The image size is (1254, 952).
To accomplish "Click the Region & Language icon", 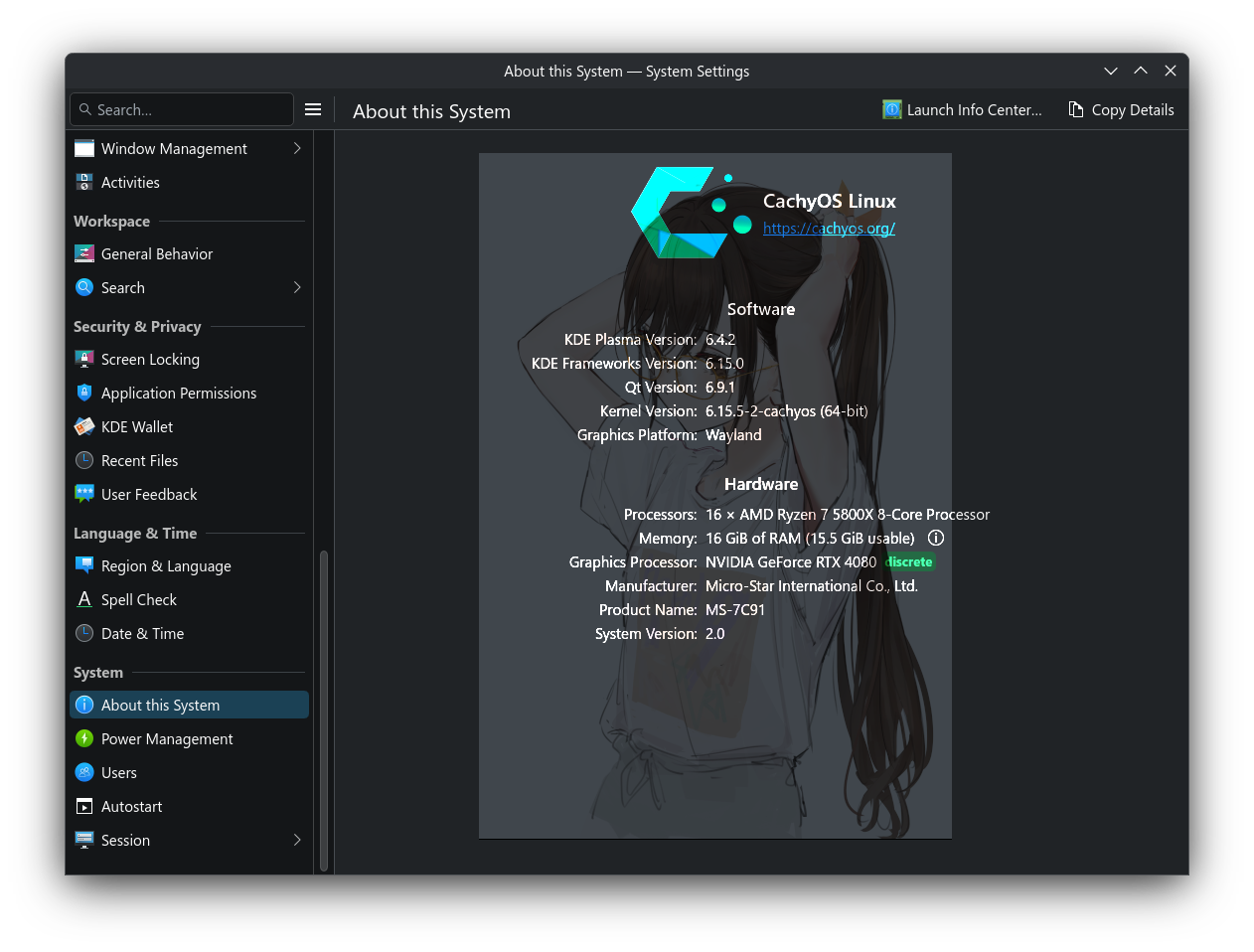I will click(84, 565).
